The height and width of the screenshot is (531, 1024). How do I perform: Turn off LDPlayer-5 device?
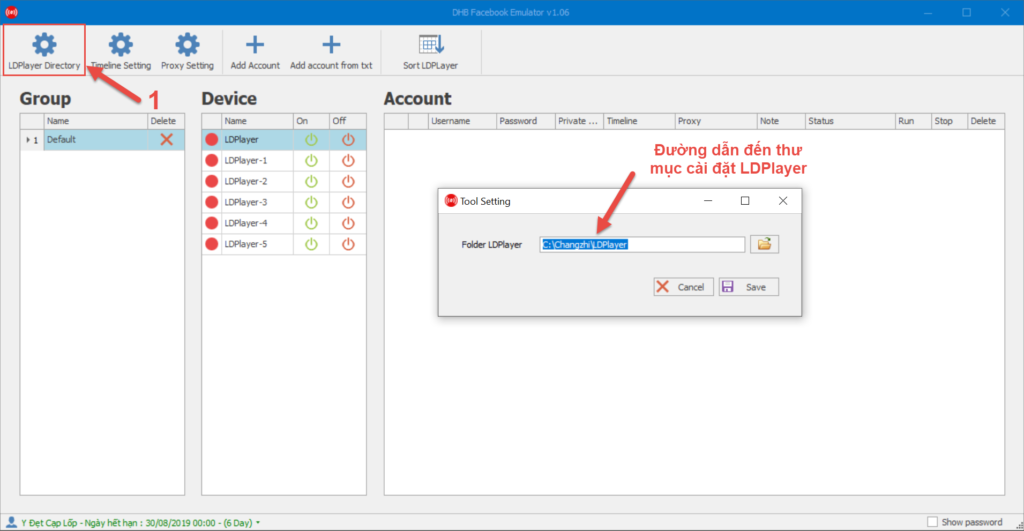[x=348, y=244]
